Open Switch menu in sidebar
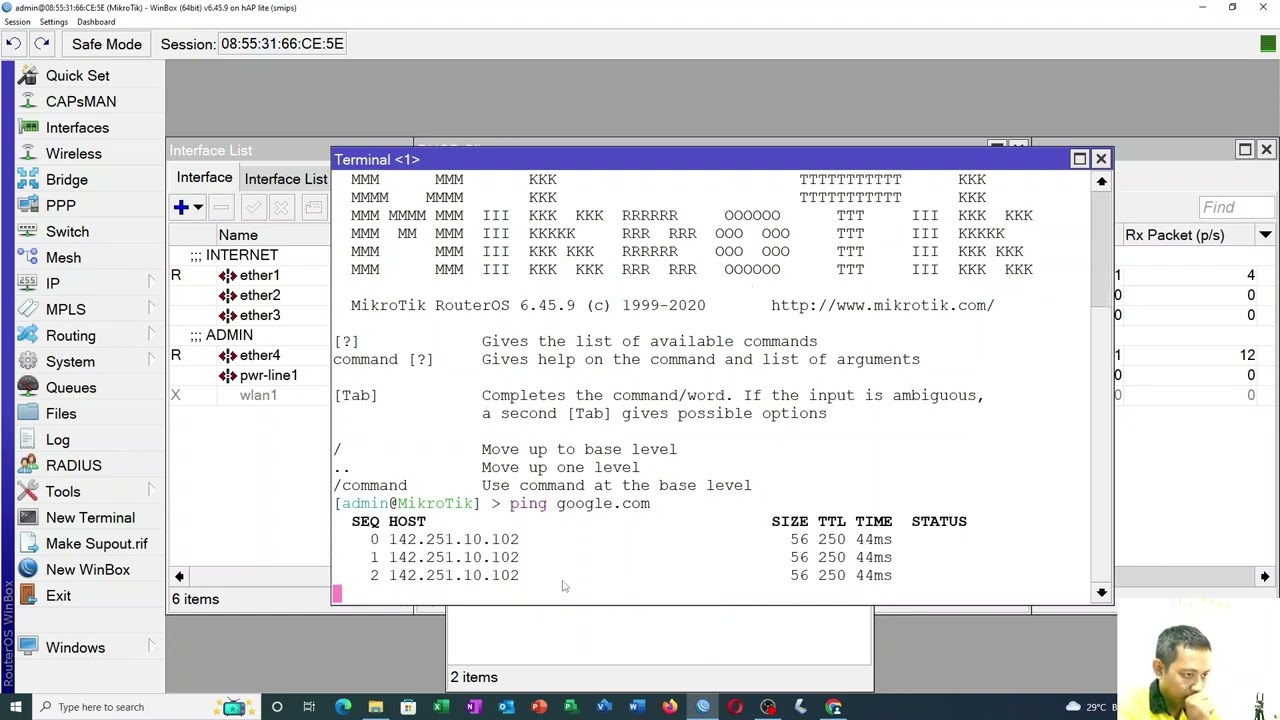Image resolution: width=1280 pixels, height=720 pixels. click(67, 232)
